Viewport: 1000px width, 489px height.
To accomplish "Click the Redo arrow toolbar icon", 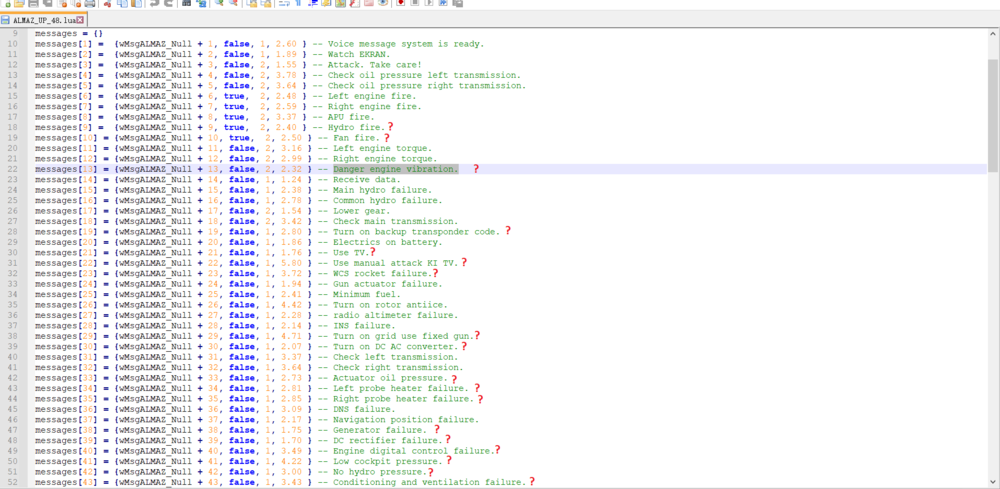I will click(168, 3).
